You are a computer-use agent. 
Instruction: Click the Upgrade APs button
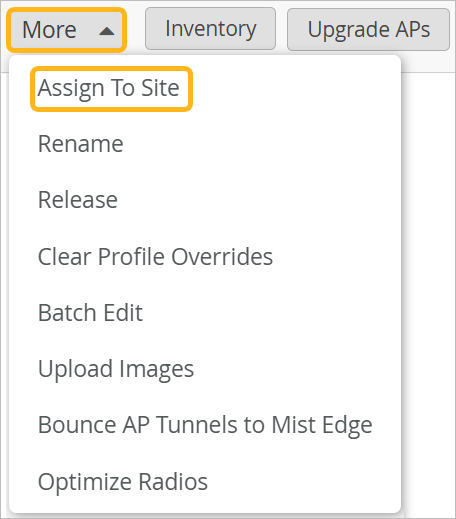[x=368, y=29]
